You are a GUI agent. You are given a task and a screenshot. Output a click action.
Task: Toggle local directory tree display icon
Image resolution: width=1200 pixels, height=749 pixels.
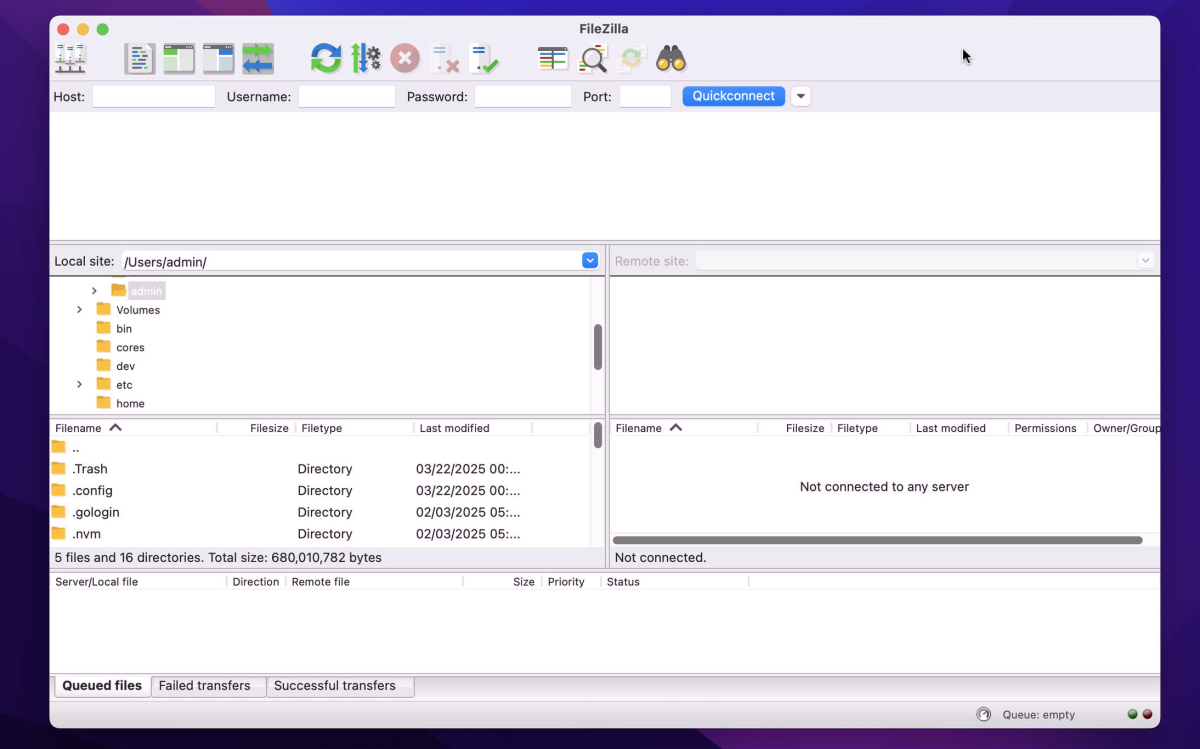pos(179,59)
